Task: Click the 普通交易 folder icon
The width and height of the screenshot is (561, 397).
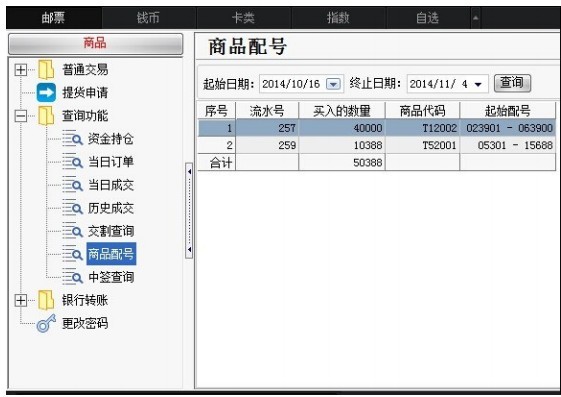Action: (x=46, y=69)
